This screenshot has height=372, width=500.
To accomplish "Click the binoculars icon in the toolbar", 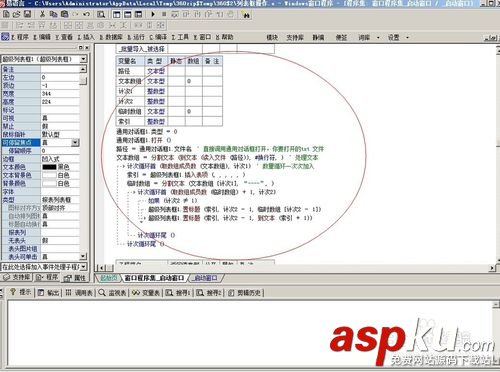I will tap(246, 15).
